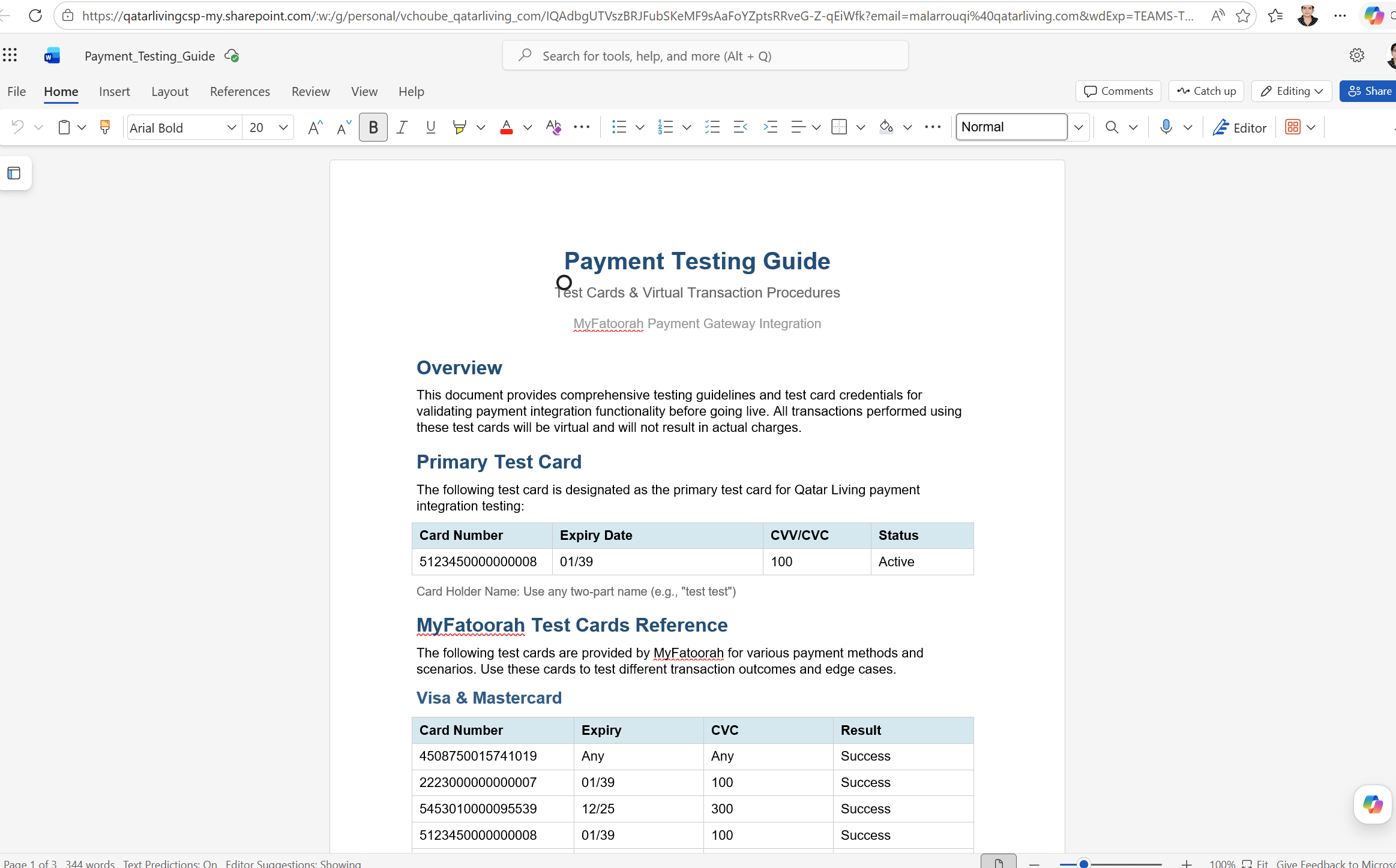Expand the Arial Bold font name dropdown
This screenshot has height=868, width=1396.
[x=231, y=128]
